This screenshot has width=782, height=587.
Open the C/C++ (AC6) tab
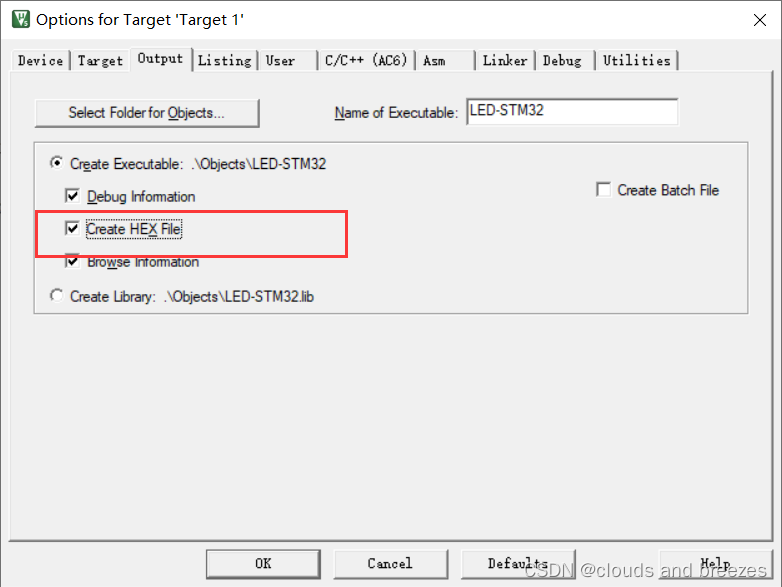pos(366,61)
